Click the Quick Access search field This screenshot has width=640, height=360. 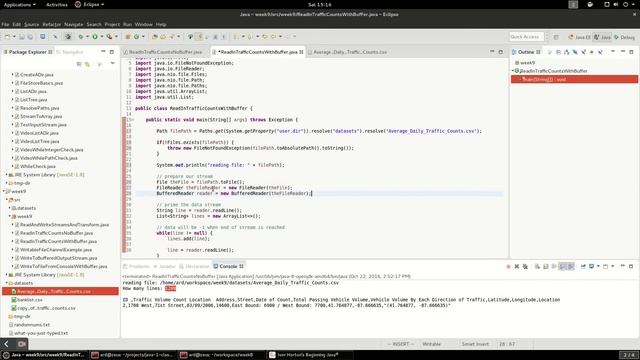527,37
